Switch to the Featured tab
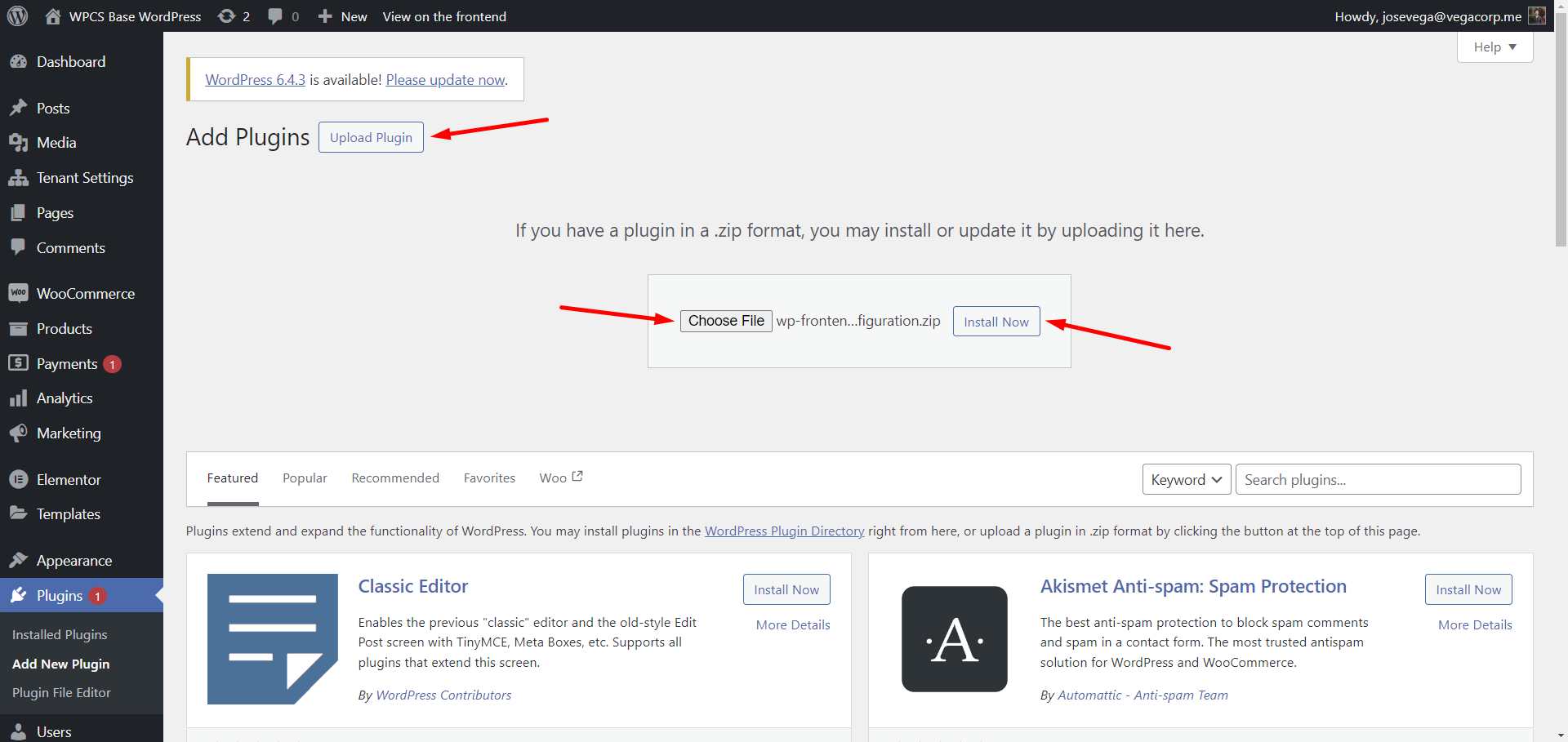Viewport: 1568px width, 742px height. click(233, 478)
